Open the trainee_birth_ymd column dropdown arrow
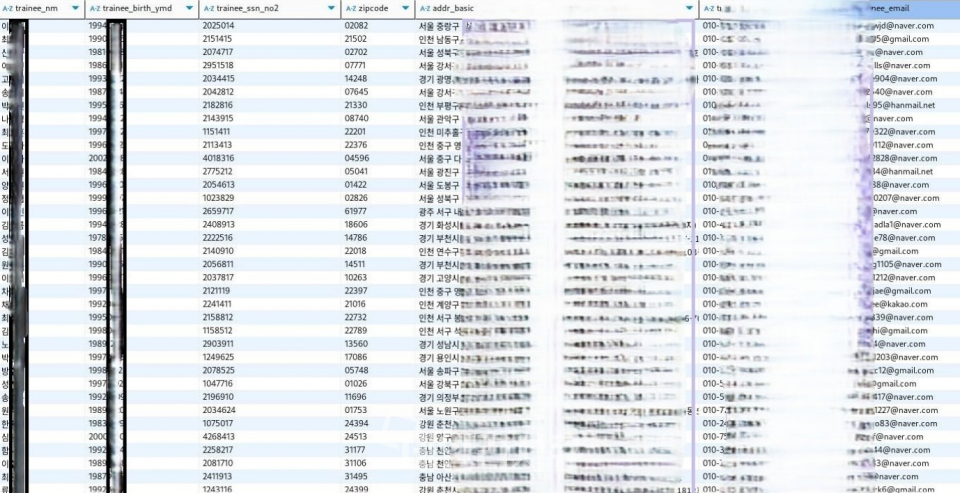 pos(189,9)
